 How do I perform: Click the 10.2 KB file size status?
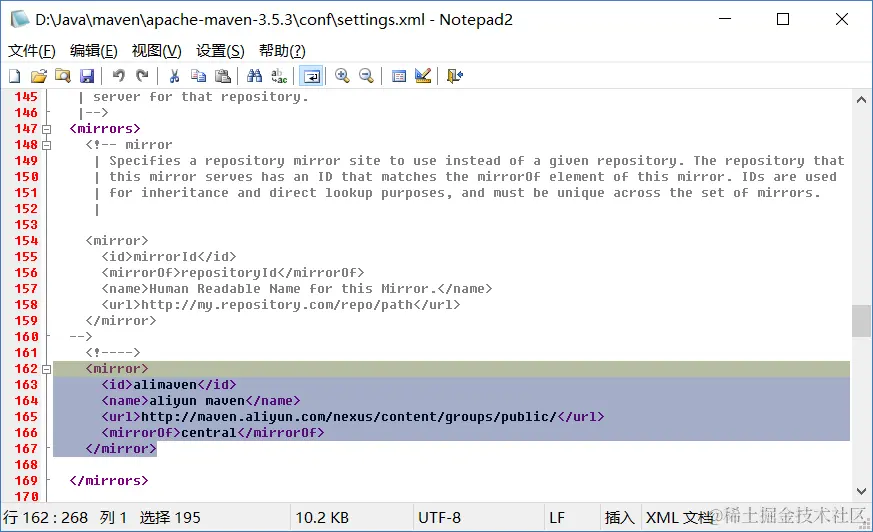coord(351,518)
